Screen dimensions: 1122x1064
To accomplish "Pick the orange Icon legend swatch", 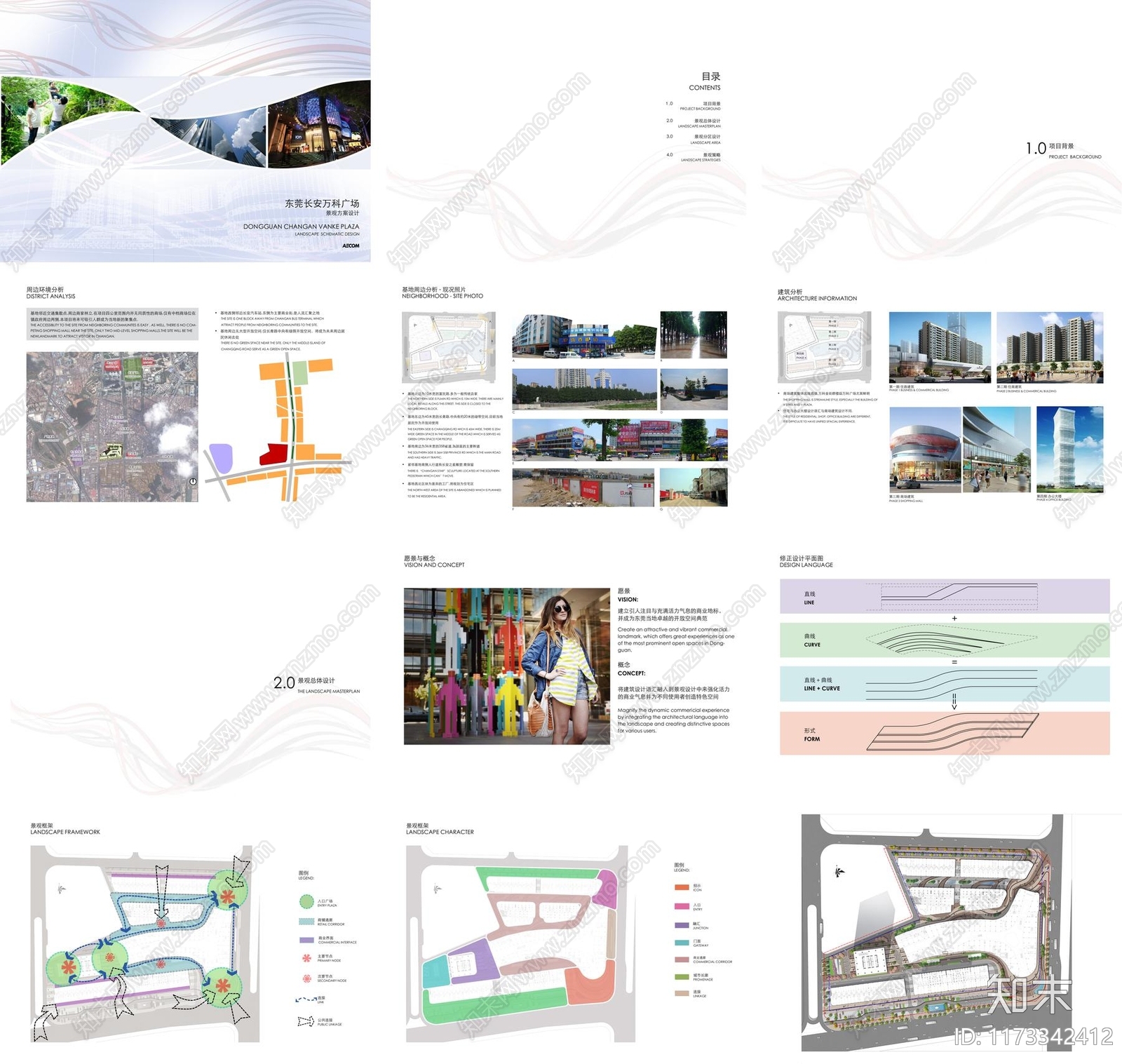I will 682,887.
